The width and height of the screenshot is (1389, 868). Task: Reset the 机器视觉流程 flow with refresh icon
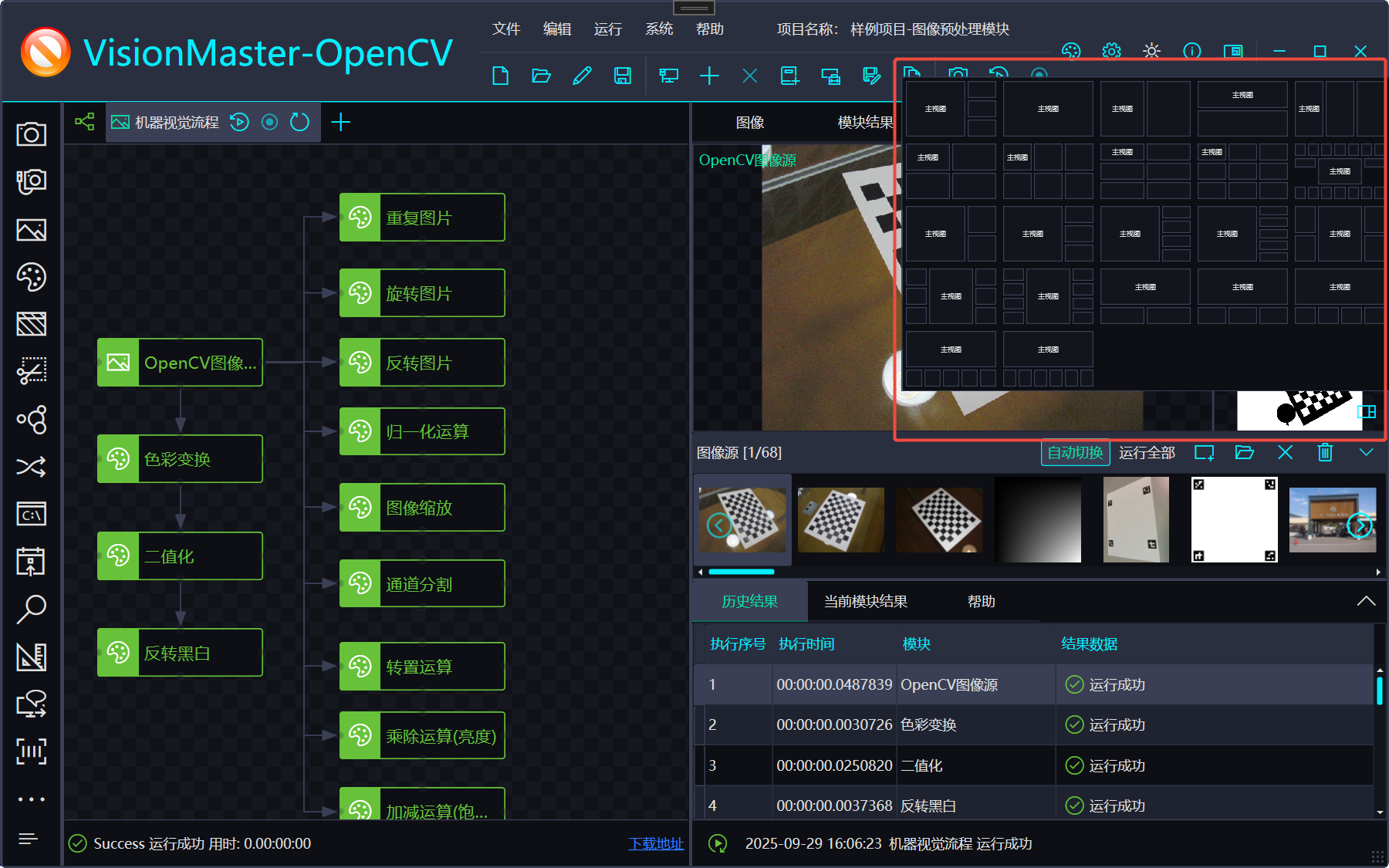click(x=299, y=122)
